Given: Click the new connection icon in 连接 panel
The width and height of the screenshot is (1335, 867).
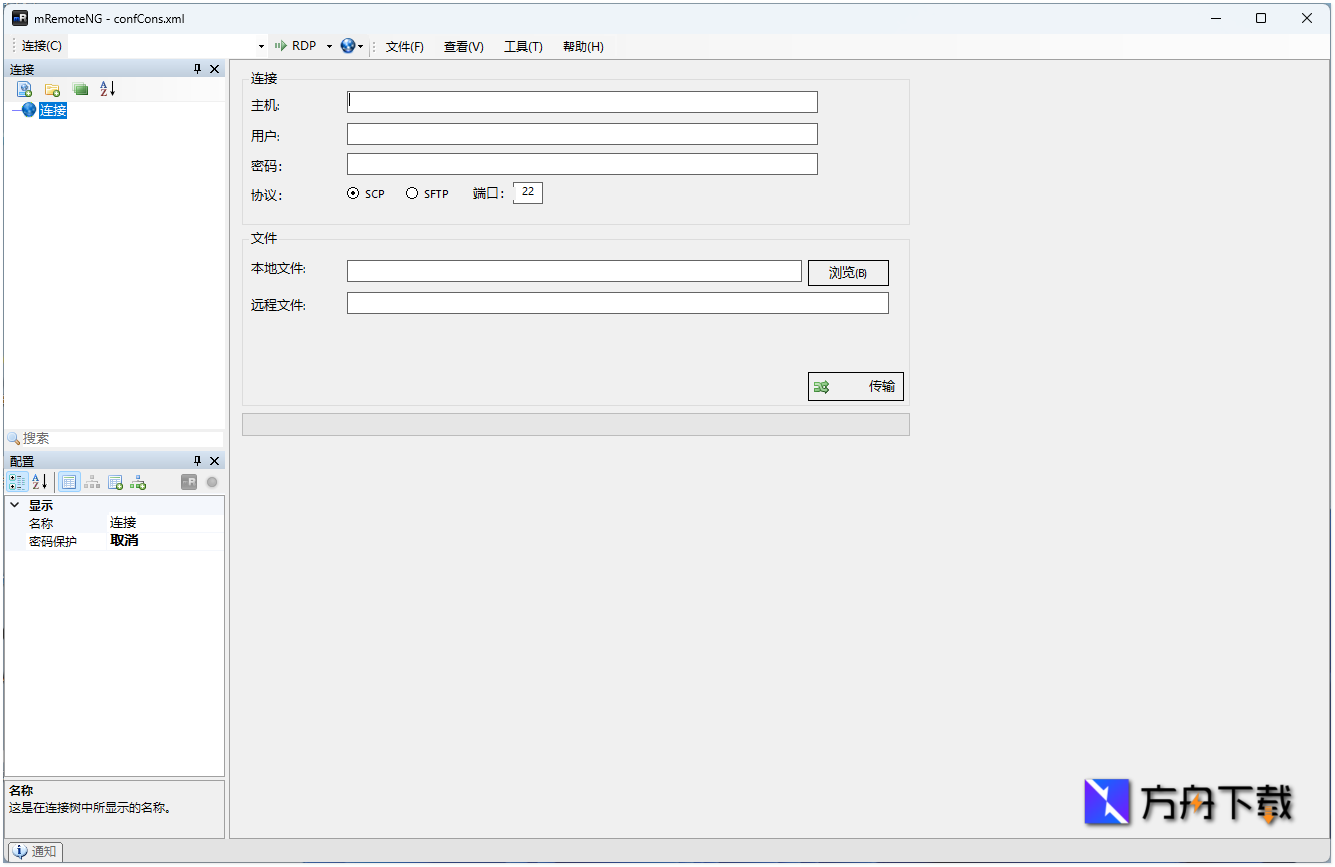Looking at the screenshot, I should tap(24, 89).
